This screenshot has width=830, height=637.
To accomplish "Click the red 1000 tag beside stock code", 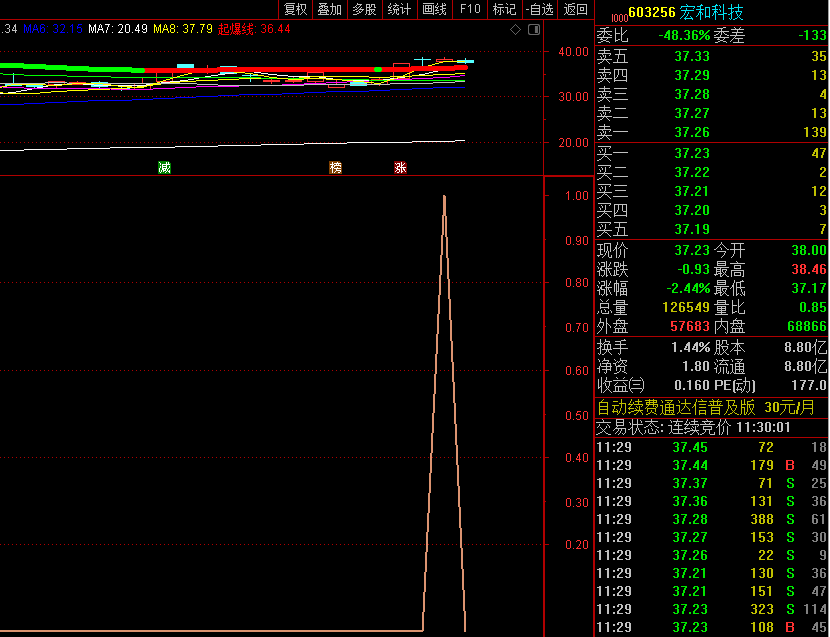I will 617,15.
